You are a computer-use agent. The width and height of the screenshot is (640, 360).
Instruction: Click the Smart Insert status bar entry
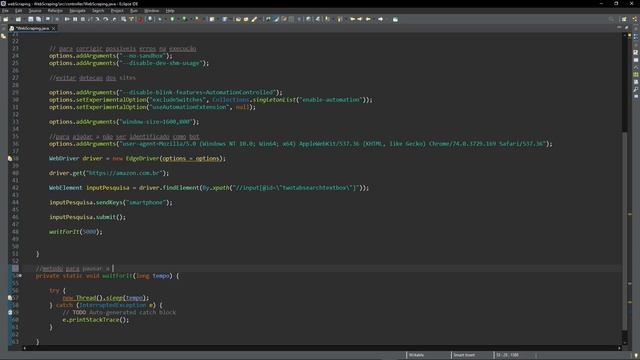(x=464, y=355)
